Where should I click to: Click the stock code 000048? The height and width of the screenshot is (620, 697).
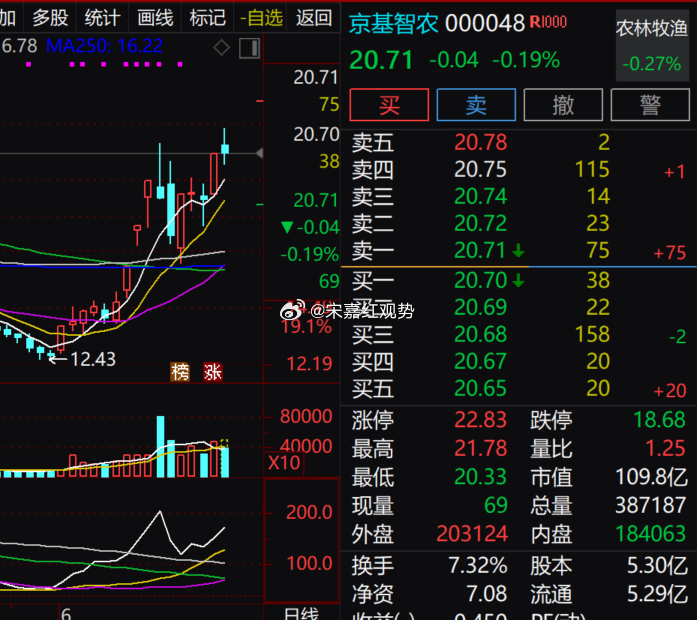point(485,23)
